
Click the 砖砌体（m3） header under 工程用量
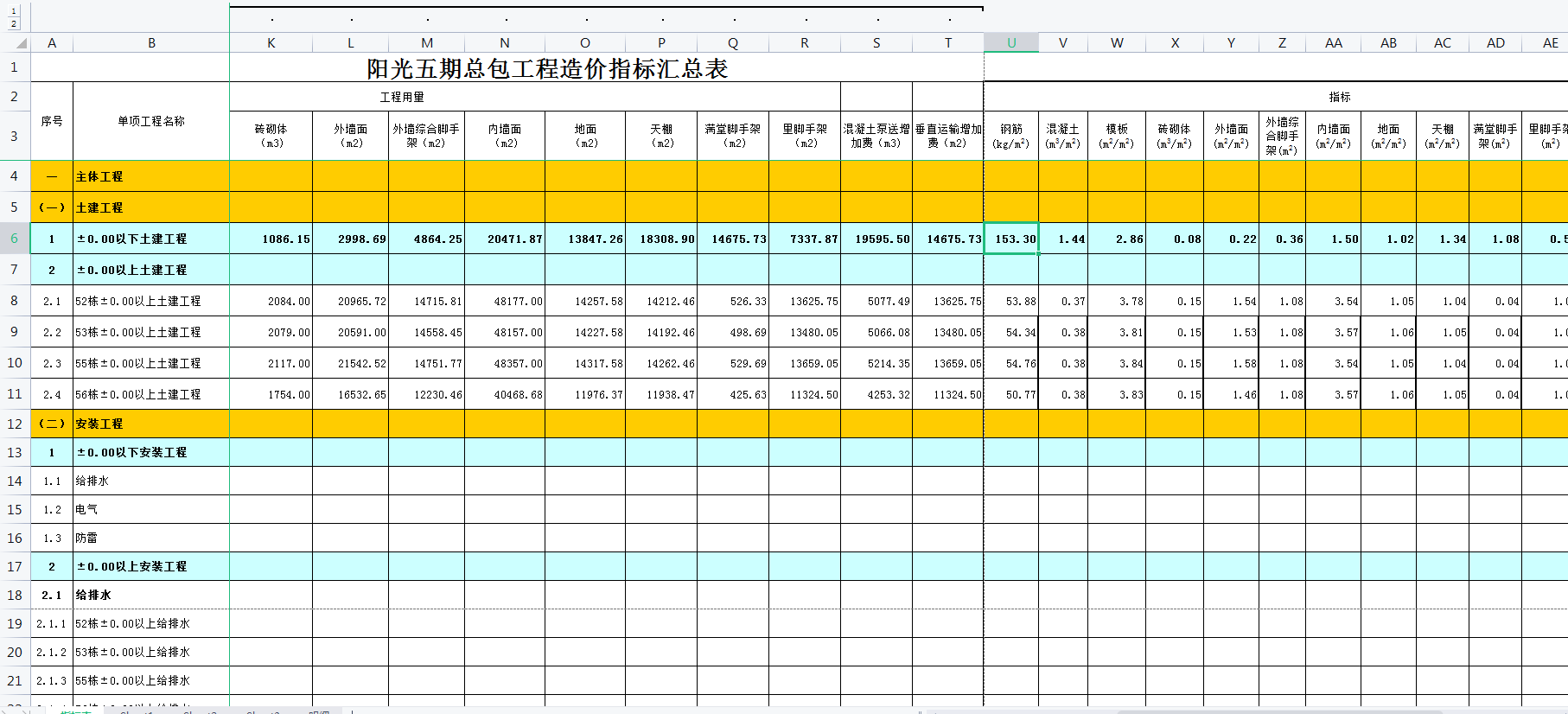click(271, 136)
